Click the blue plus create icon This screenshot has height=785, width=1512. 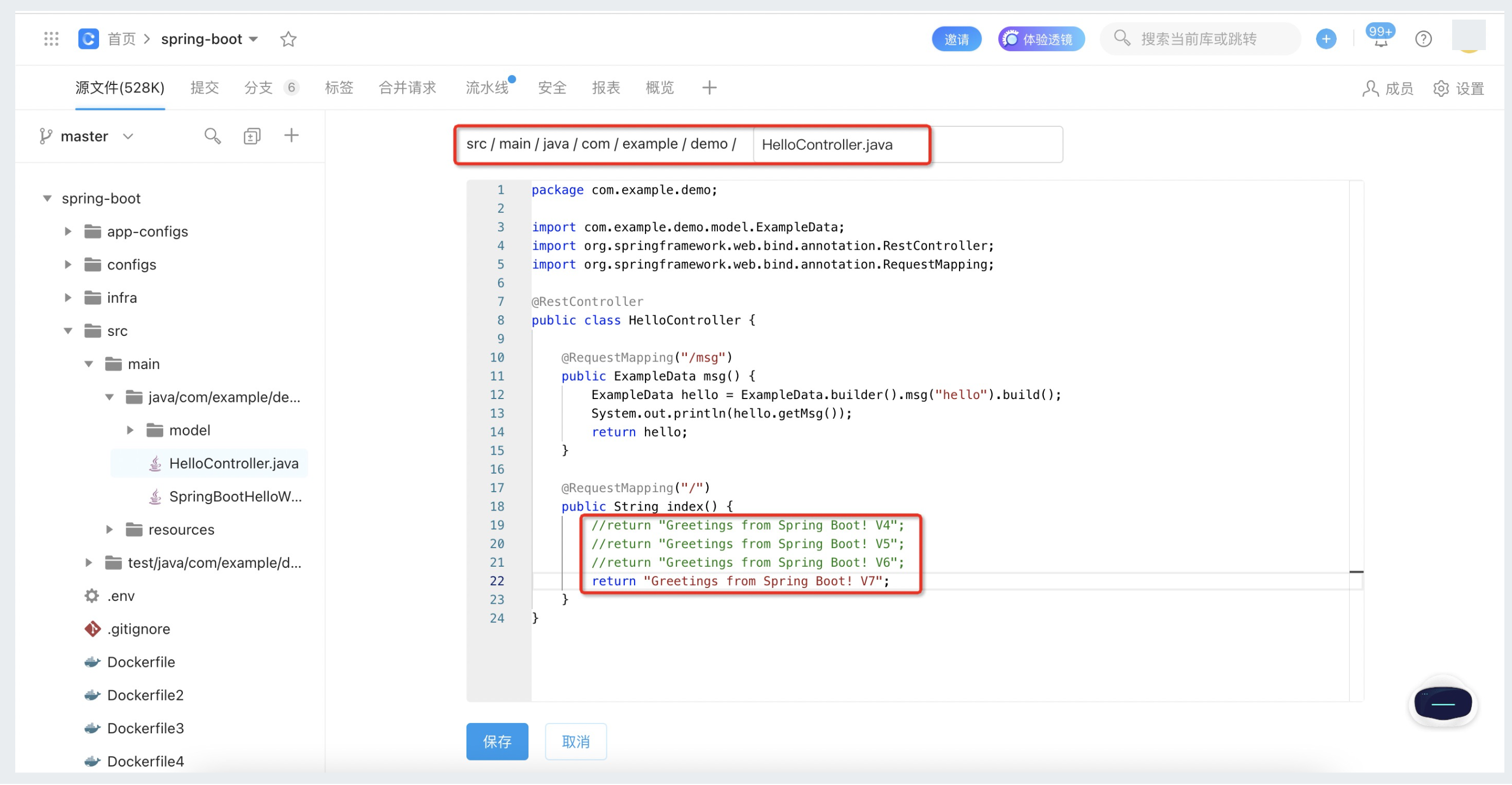click(x=1326, y=39)
